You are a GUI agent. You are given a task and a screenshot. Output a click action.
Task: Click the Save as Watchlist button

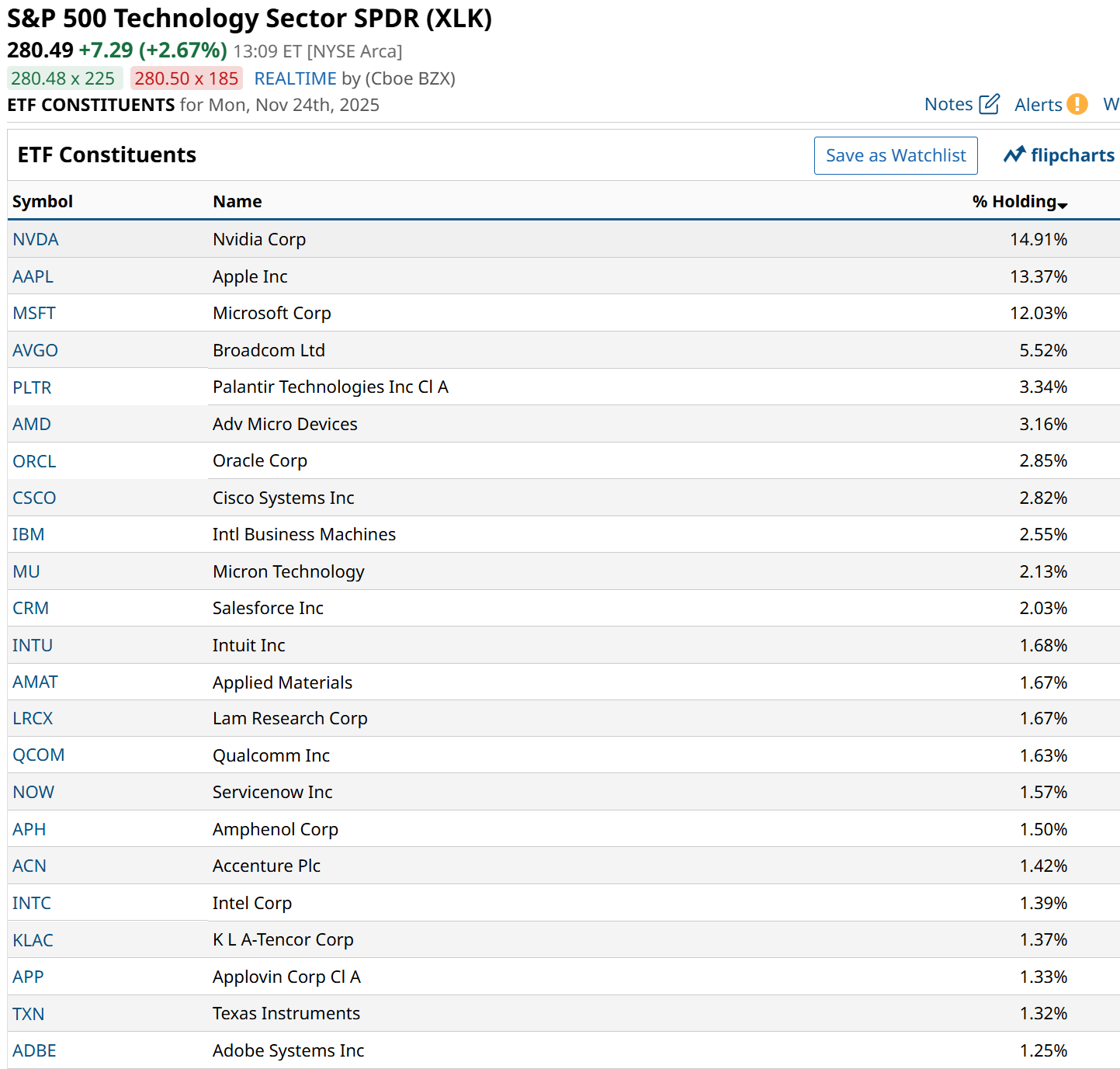tap(896, 155)
